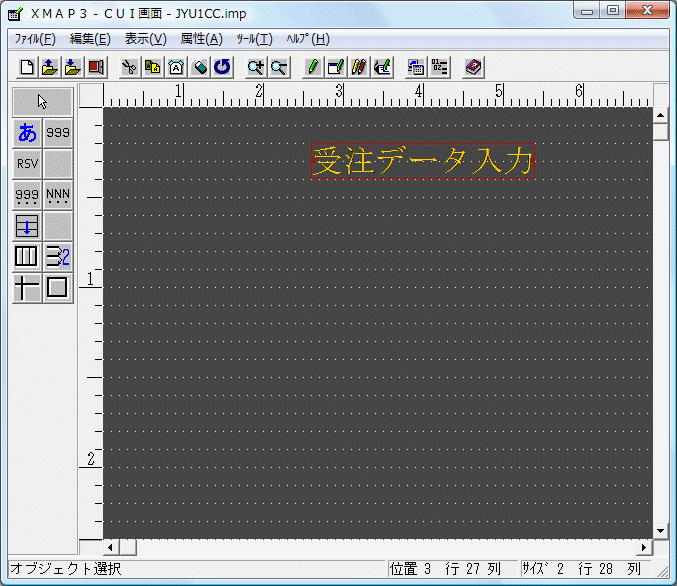Click the Save icon in toolbar

pyautogui.click(x=73, y=67)
